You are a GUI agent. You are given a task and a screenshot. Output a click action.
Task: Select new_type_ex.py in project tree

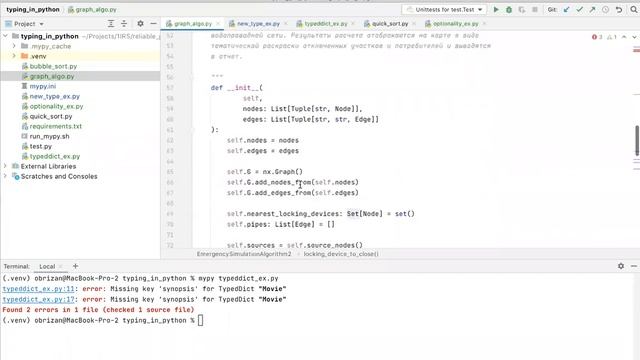pos(55,96)
